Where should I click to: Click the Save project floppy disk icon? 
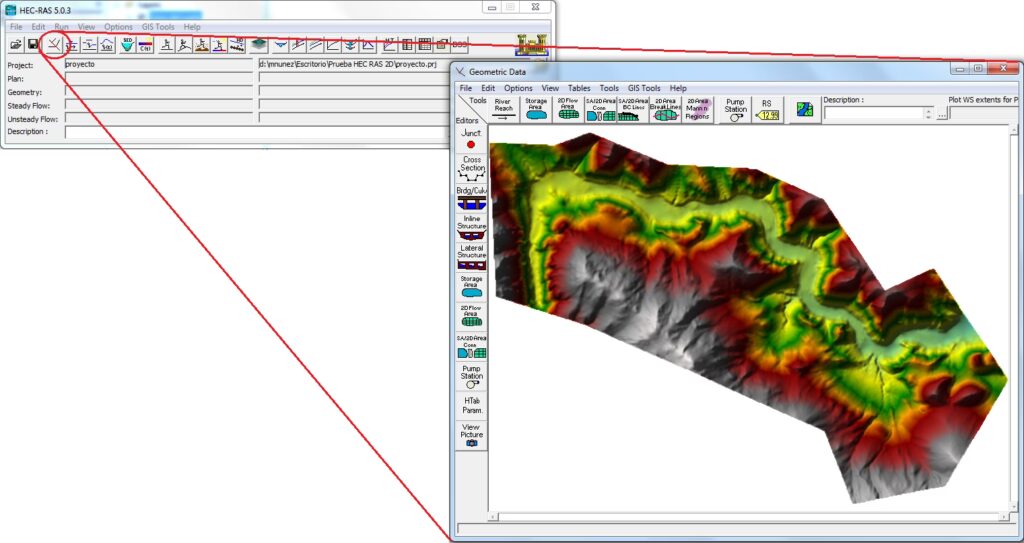[33, 44]
